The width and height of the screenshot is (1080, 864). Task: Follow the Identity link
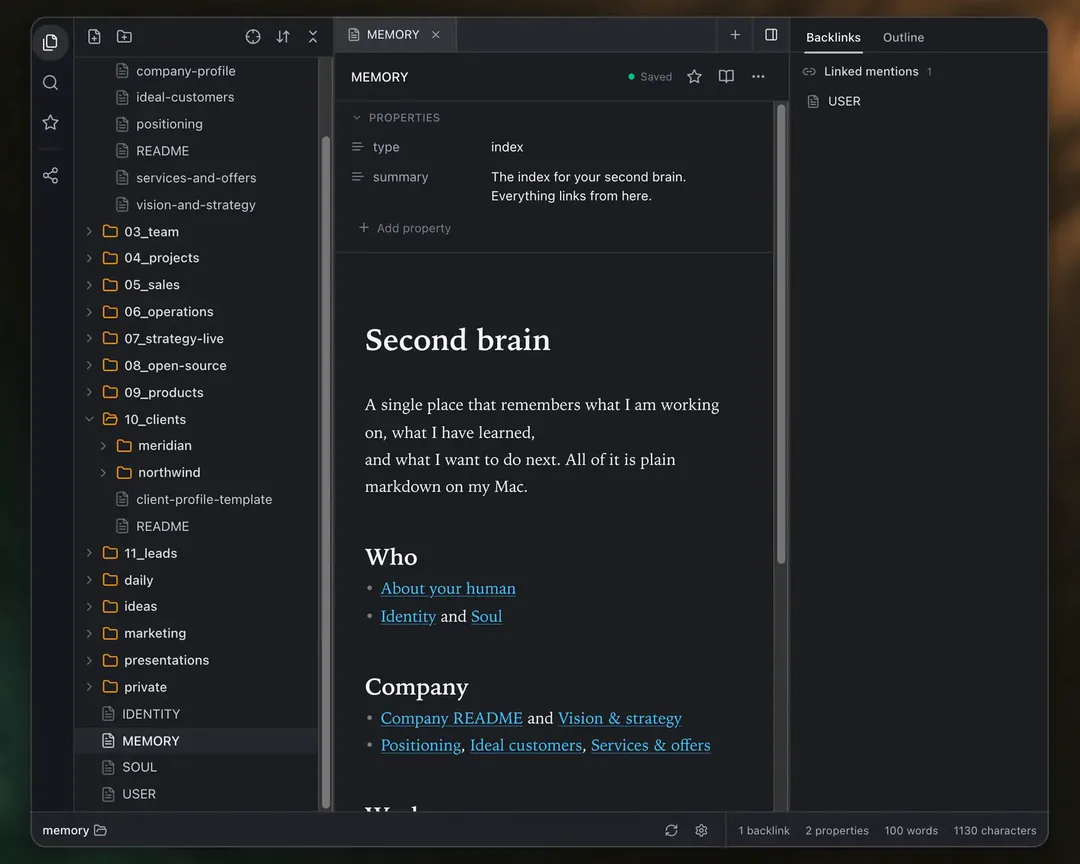[x=408, y=616]
